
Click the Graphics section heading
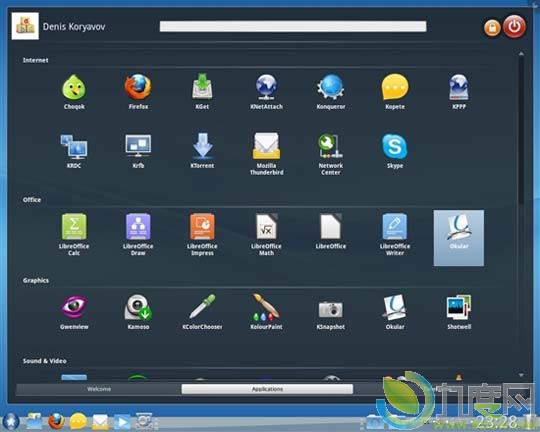coord(36,280)
